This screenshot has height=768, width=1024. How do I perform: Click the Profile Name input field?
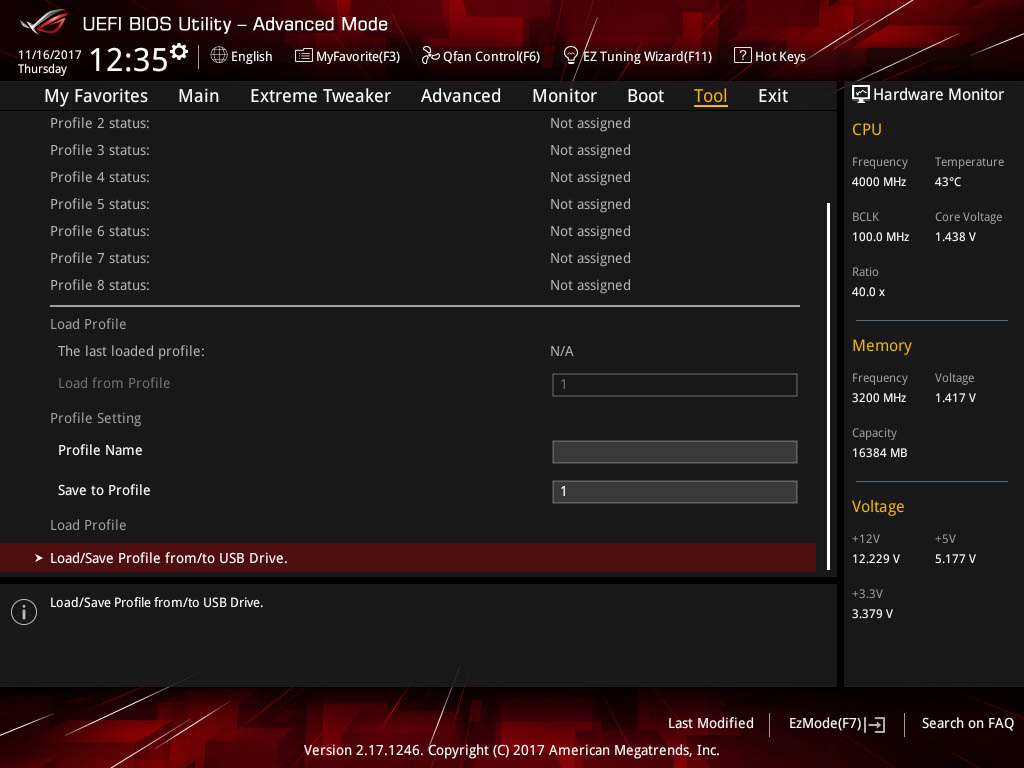tap(675, 451)
